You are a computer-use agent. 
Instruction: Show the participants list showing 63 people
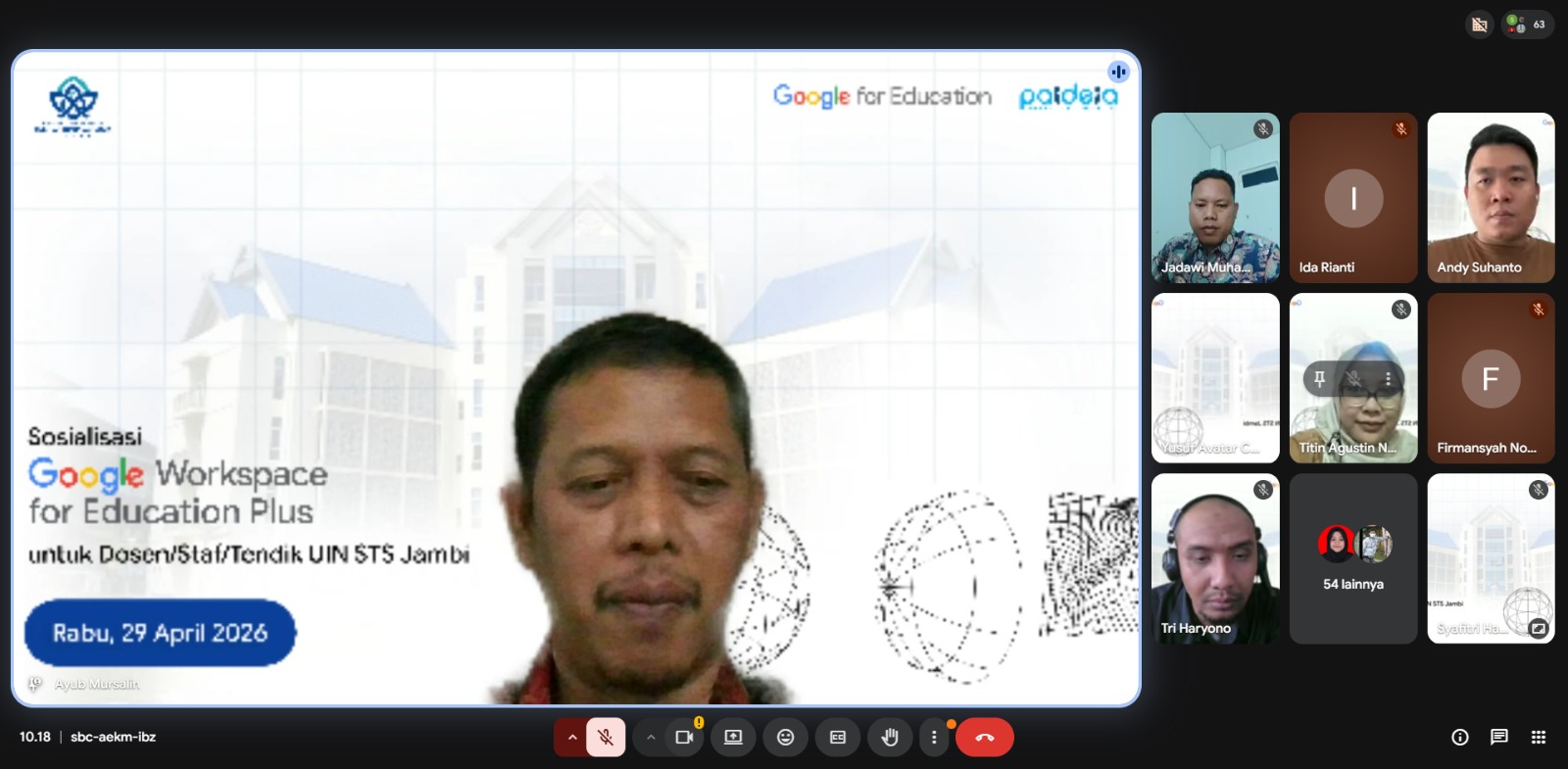pyautogui.click(x=1528, y=24)
